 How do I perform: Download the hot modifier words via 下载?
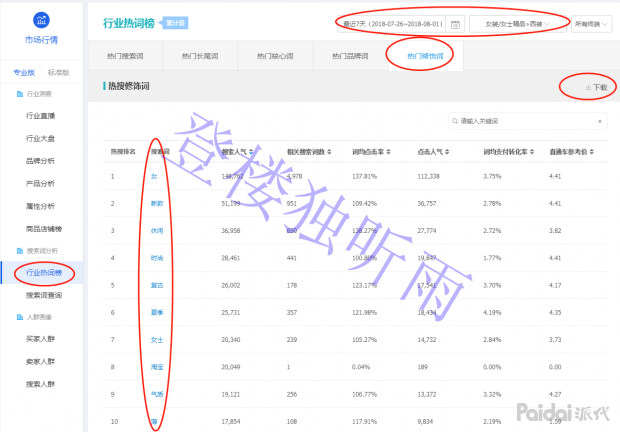(x=596, y=87)
